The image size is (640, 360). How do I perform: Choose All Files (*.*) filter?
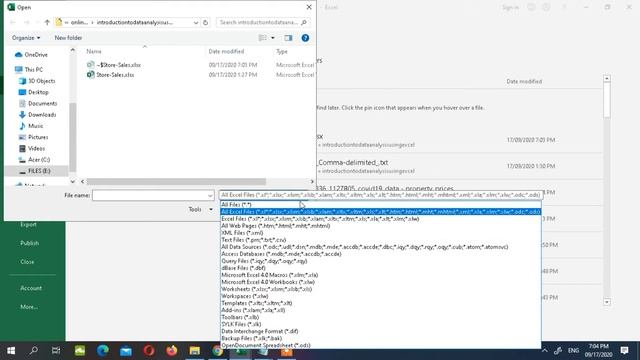pos(381,205)
